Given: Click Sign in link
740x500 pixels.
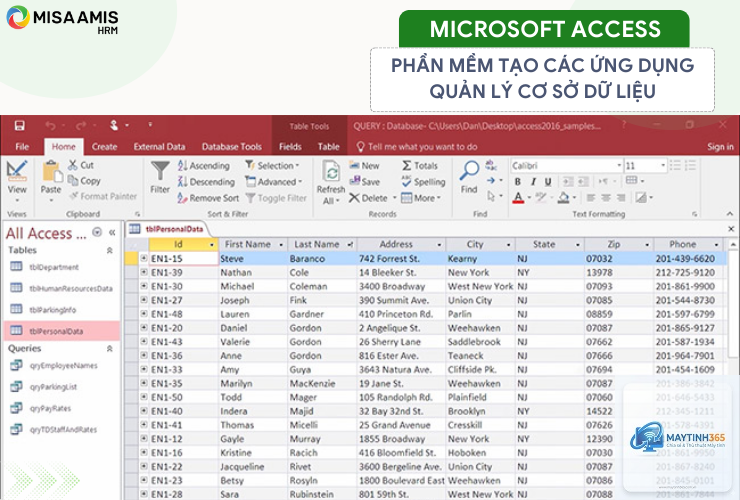Looking at the screenshot, I should coord(720,147).
